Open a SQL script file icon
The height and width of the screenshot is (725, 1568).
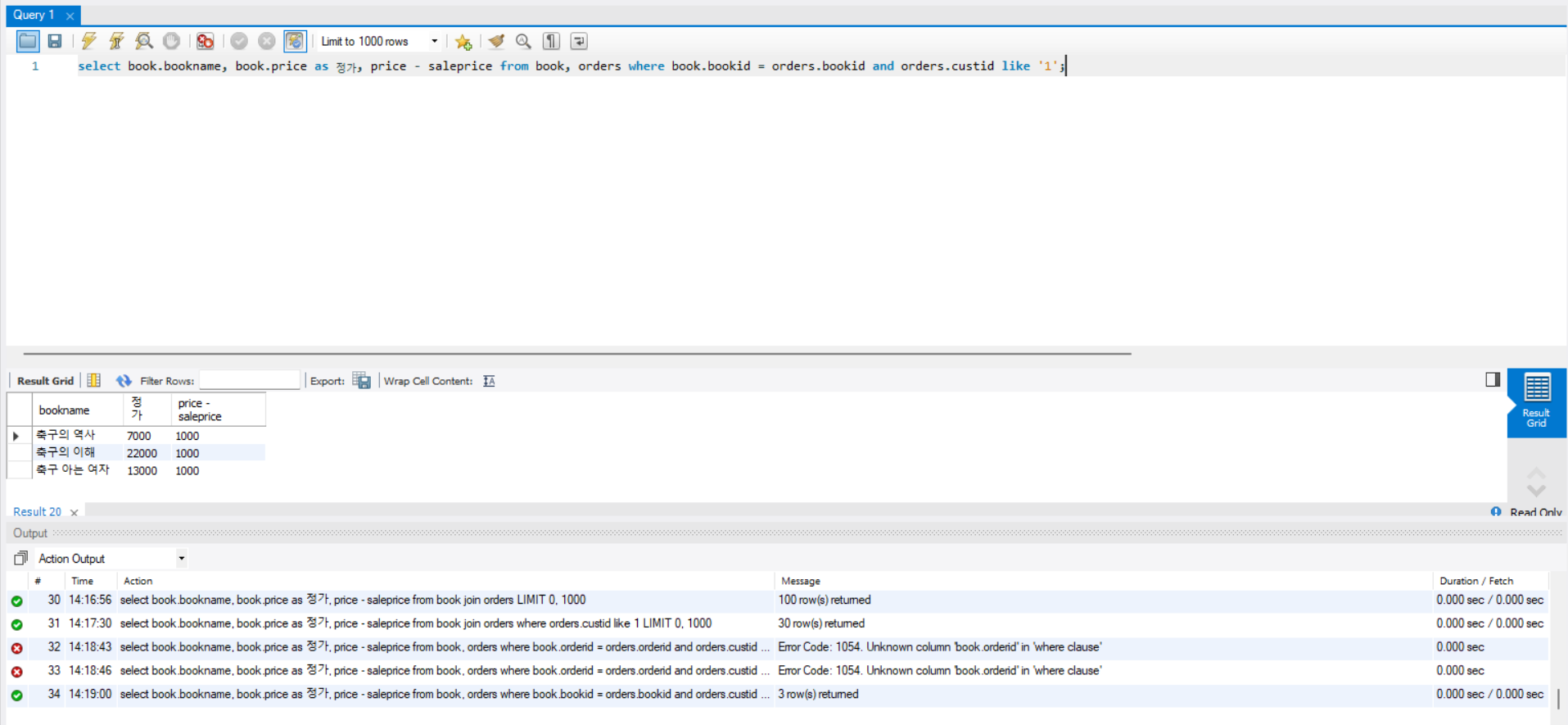click(x=28, y=41)
